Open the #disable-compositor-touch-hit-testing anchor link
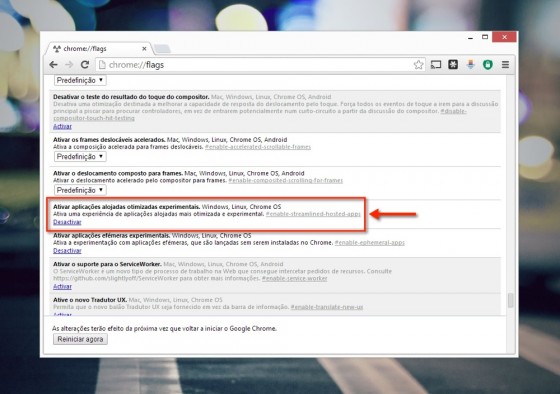Screen dimensions: 560x394 point(94,118)
